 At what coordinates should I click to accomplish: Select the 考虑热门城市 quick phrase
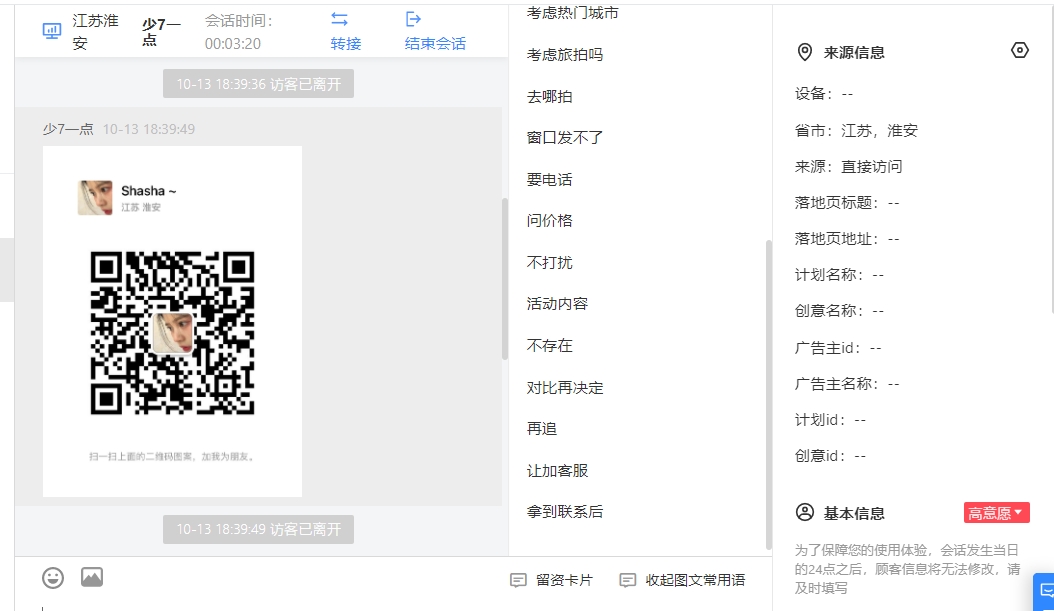pos(573,13)
